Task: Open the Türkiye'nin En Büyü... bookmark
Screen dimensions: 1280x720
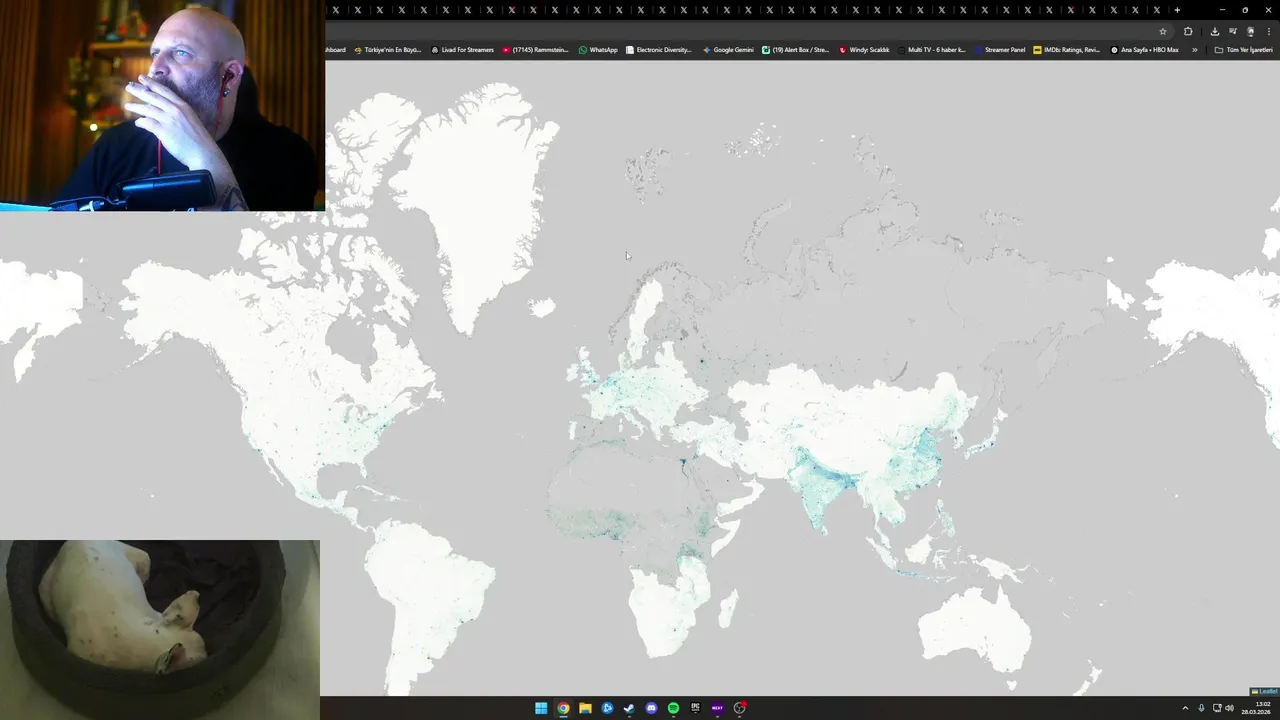Action: pos(388,50)
